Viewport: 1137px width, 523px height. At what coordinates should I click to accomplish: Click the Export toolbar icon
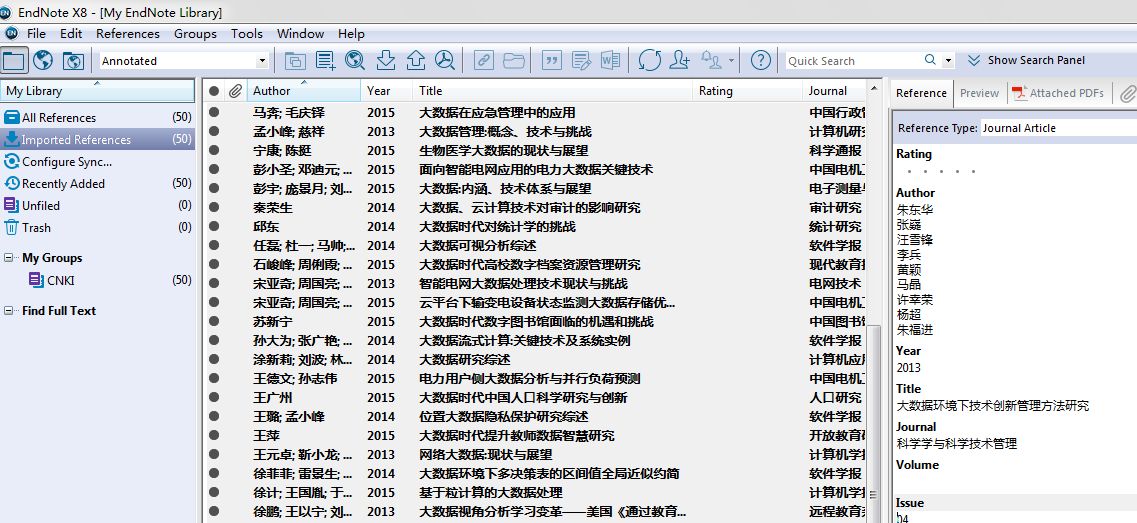pos(415,60)
